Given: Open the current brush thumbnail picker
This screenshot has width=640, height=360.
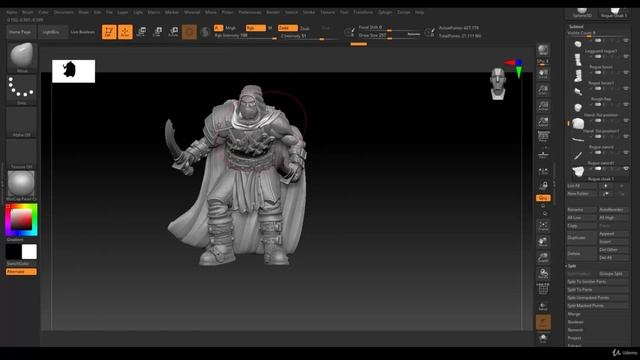Looking at the screenshot, I should coord(22,56).
